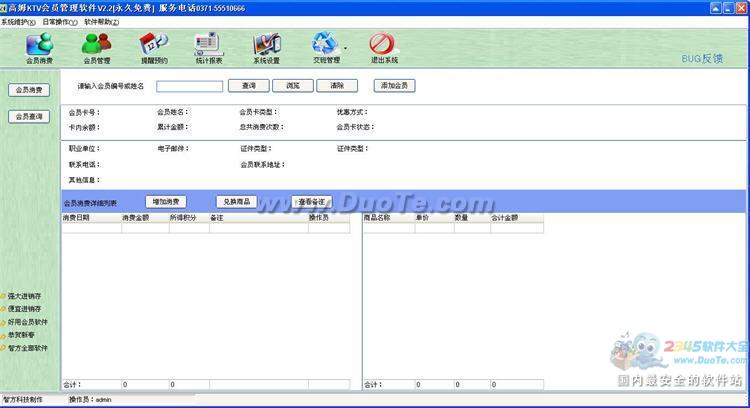This screenshot has width=750, height=408.
Task: Click the BUG反馈 link
Action: pyautogui.click(x=702, y=58)
